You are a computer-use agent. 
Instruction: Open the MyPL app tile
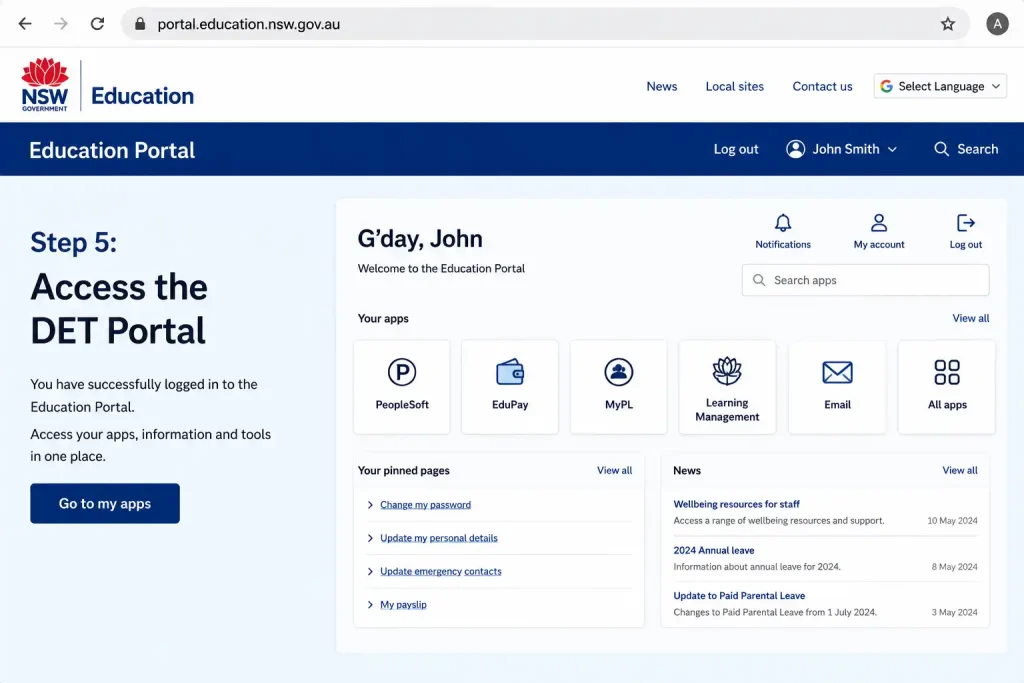click(618, 387)
